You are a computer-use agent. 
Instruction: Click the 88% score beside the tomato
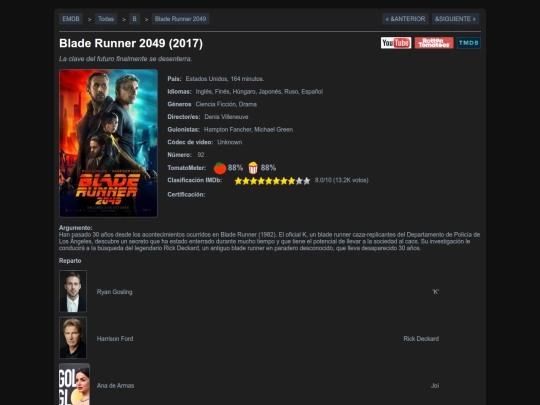tap(235, 168)
